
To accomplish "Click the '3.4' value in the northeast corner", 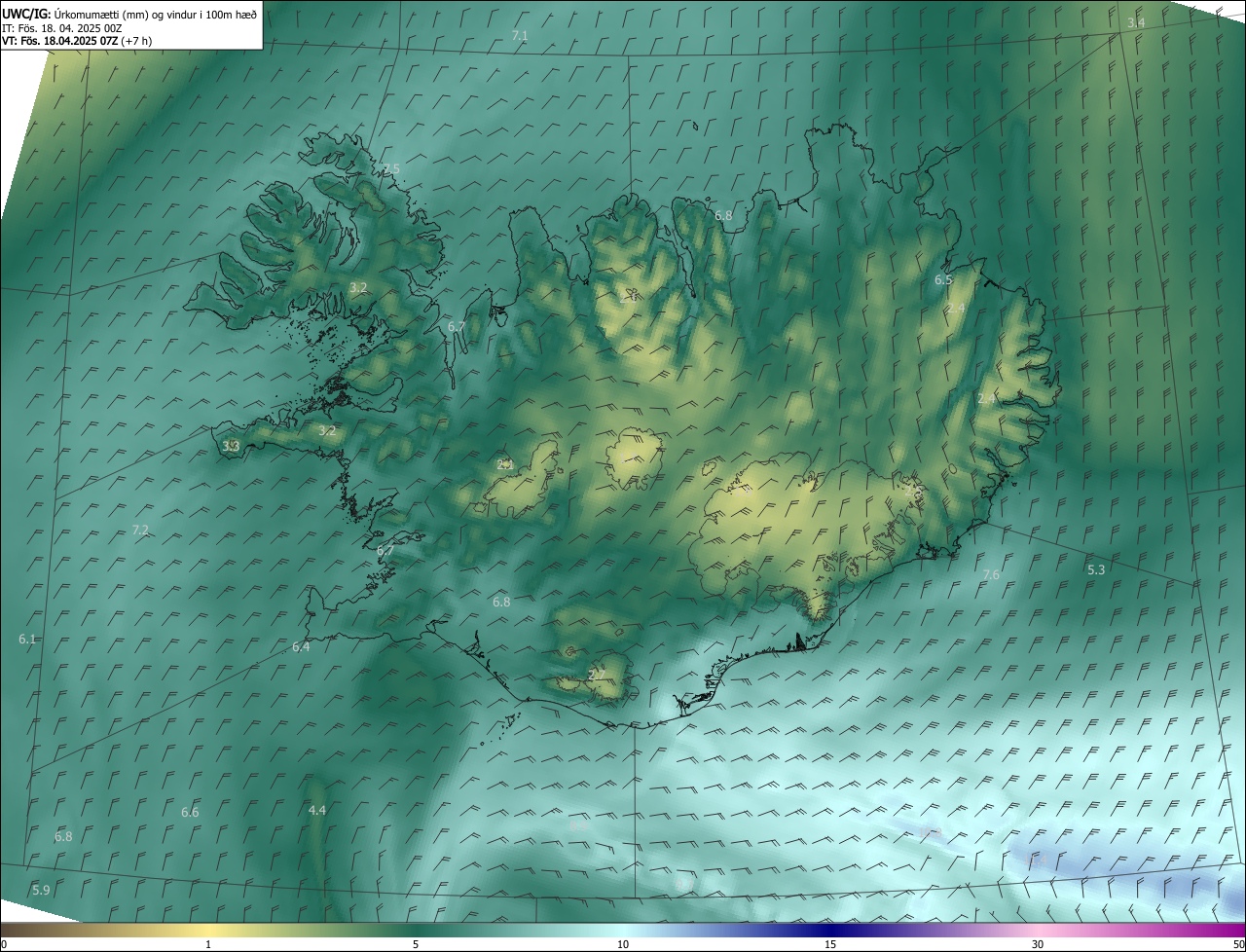I will [1136, 22].
